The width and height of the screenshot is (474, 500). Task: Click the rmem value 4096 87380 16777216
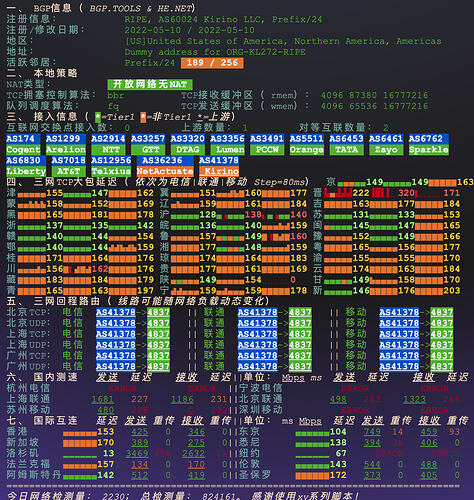[374, 95]
